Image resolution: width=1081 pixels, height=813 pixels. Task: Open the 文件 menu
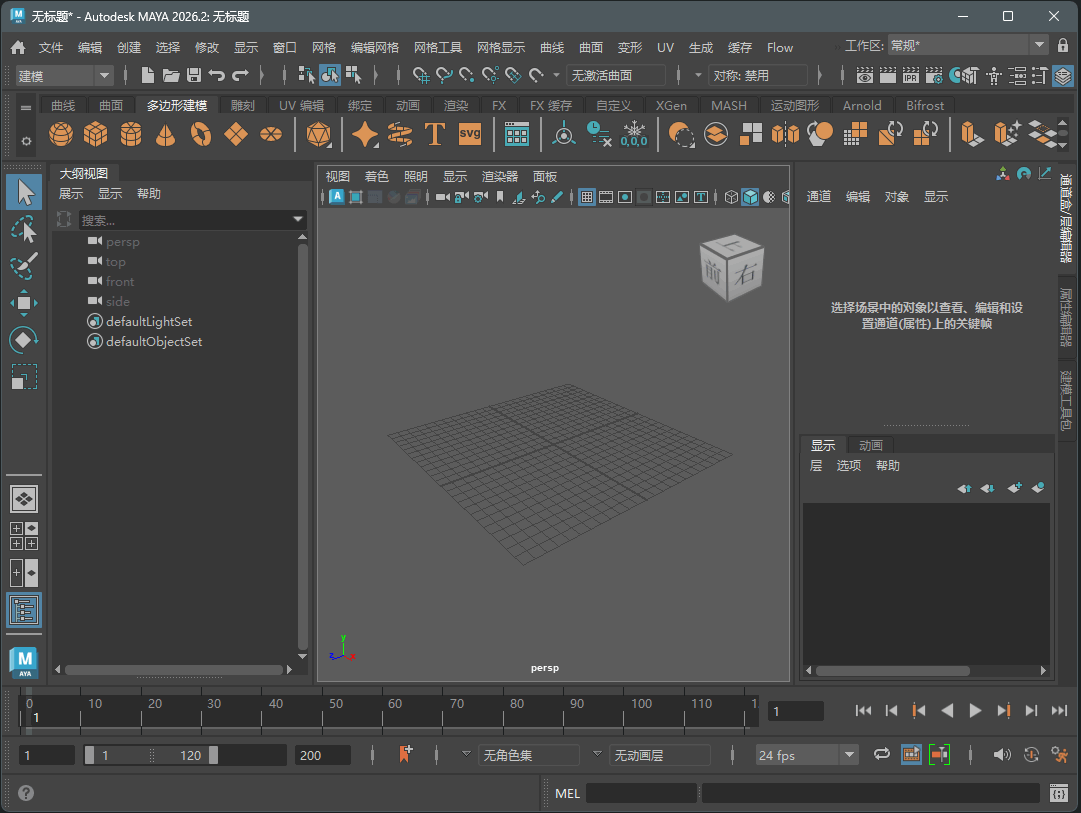(x=51, y=48)
